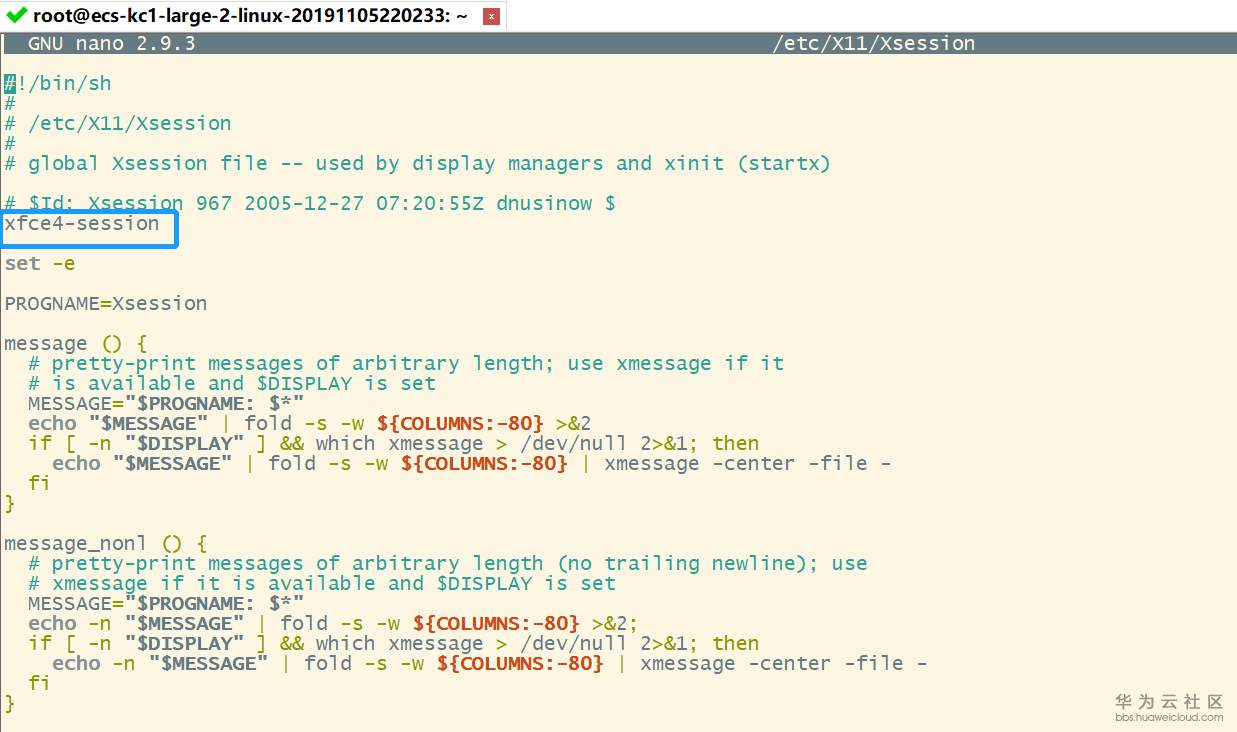Click the '# /etc/X11/Xsession' comment line
Screen dimensions: 1237x732
[118, 123]
